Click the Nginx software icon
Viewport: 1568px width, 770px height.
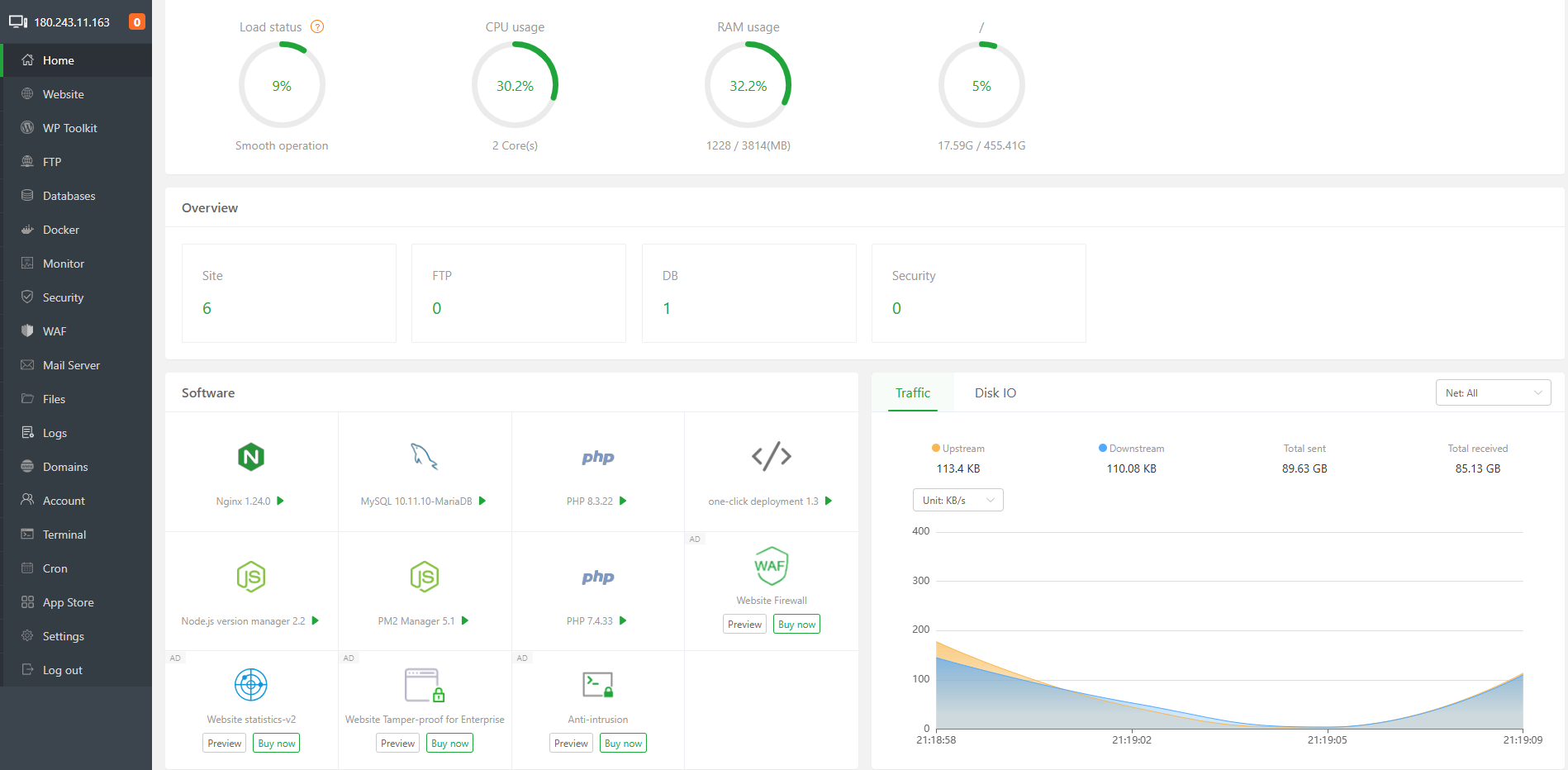click(251, 457)
